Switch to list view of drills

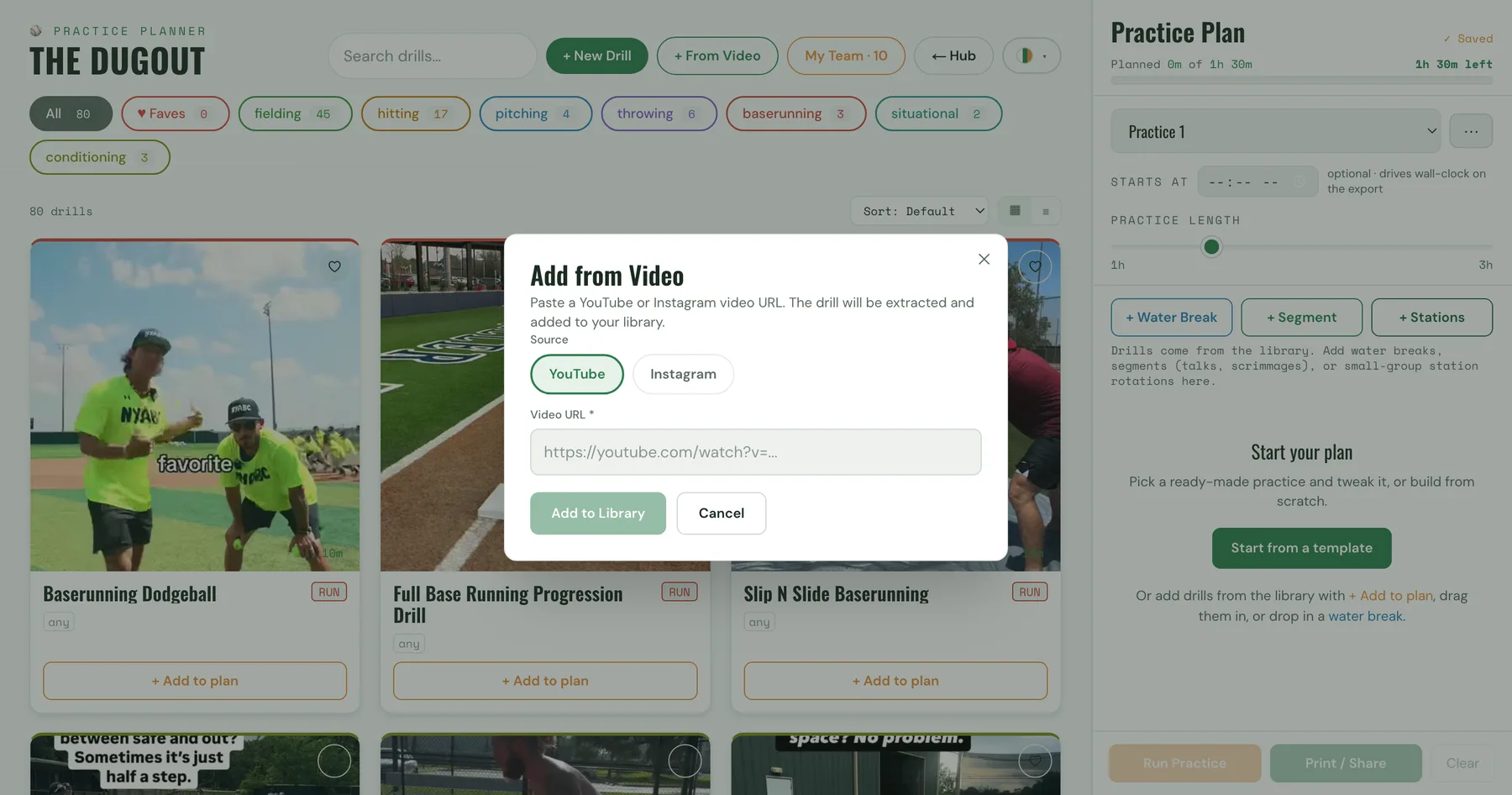click(1046, 211)
